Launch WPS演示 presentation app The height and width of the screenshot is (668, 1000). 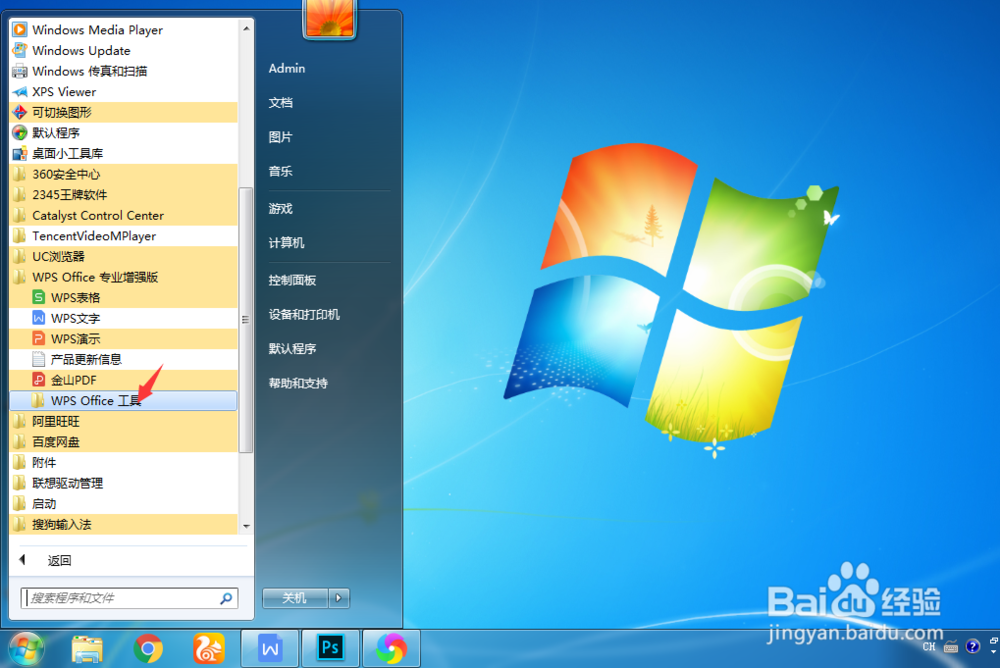[x=124, y=339]
